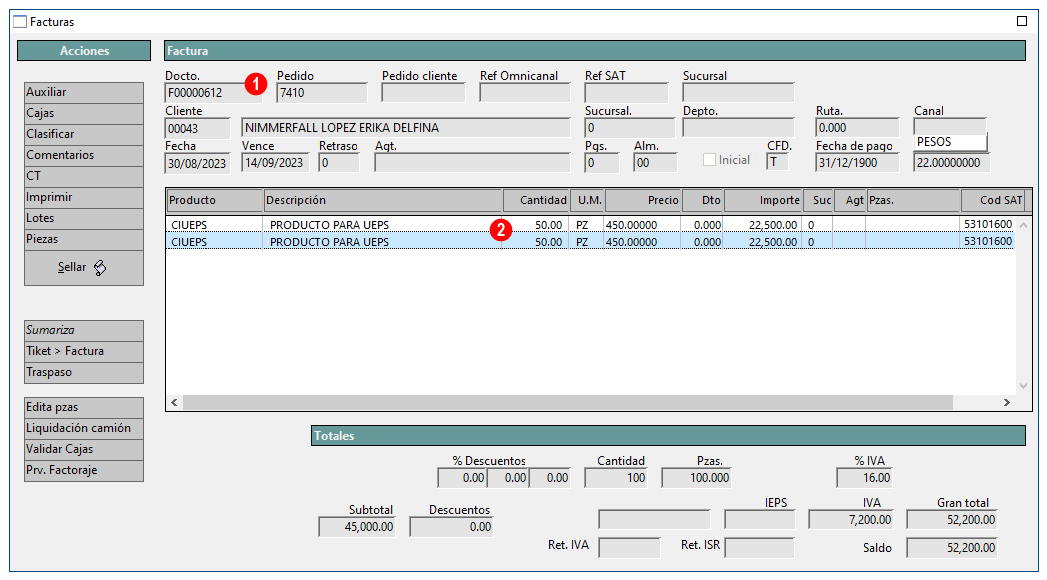Image resolution: width=1047 pixels, height=580 pixels.
Task: Click the Traspaso button
Action: (x=83, y=372)
